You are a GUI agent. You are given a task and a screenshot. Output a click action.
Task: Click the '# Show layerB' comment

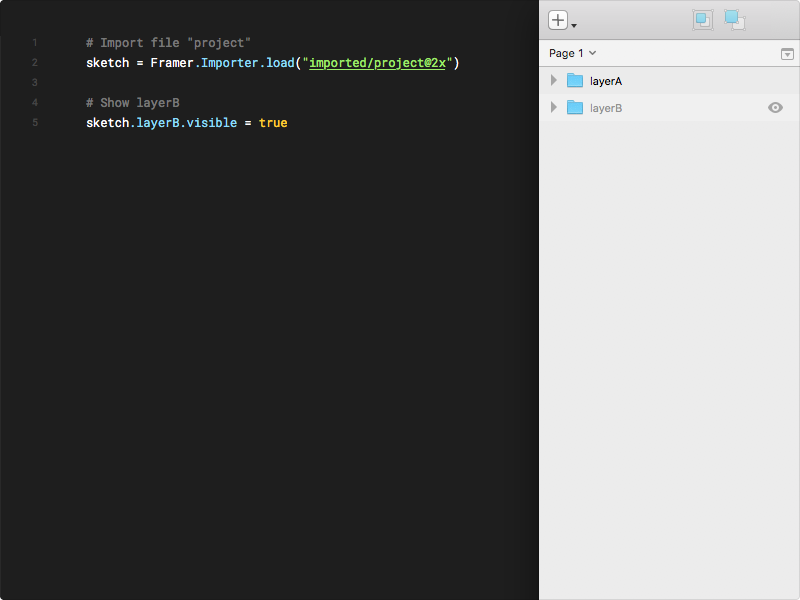click(x=133, y=103)
